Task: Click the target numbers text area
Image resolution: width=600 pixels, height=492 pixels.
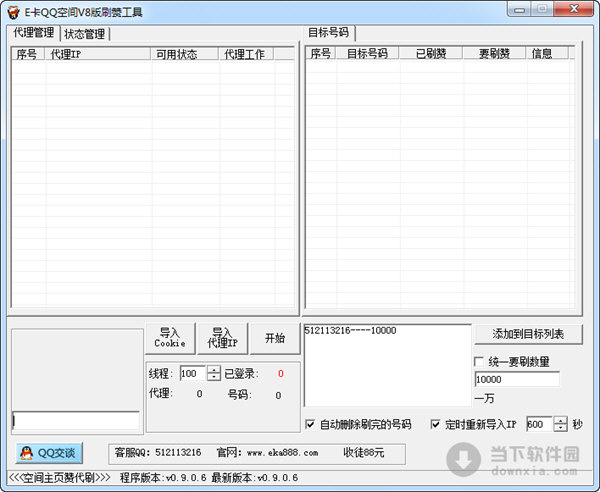Action: [x=387, y=365]
